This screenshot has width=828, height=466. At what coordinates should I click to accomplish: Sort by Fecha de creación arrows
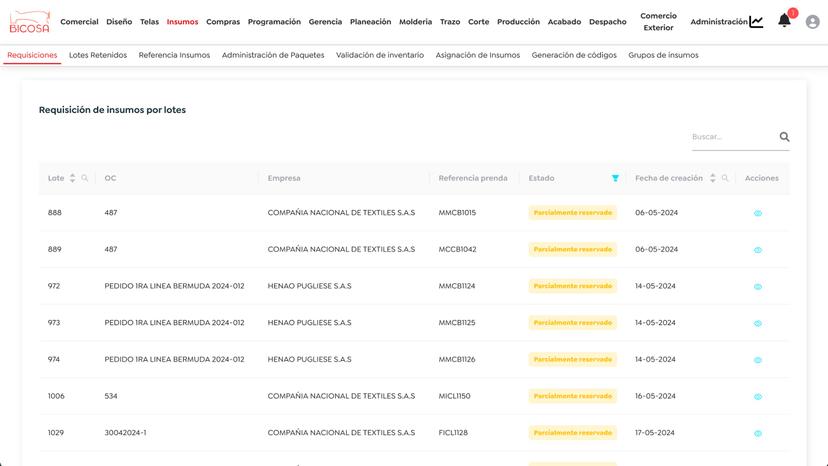712,178
